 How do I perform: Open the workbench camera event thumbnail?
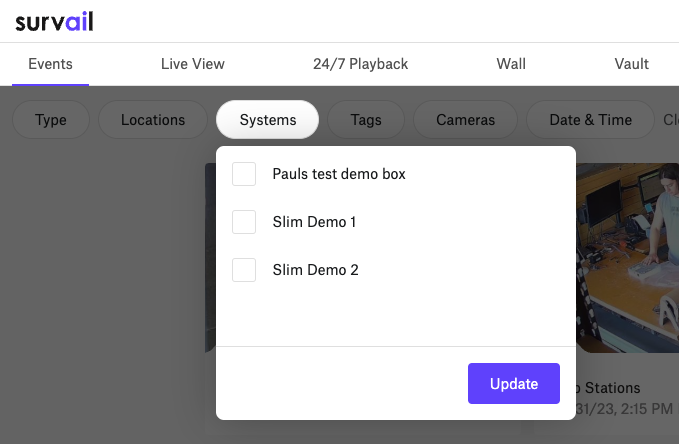[x=627, y=258]
